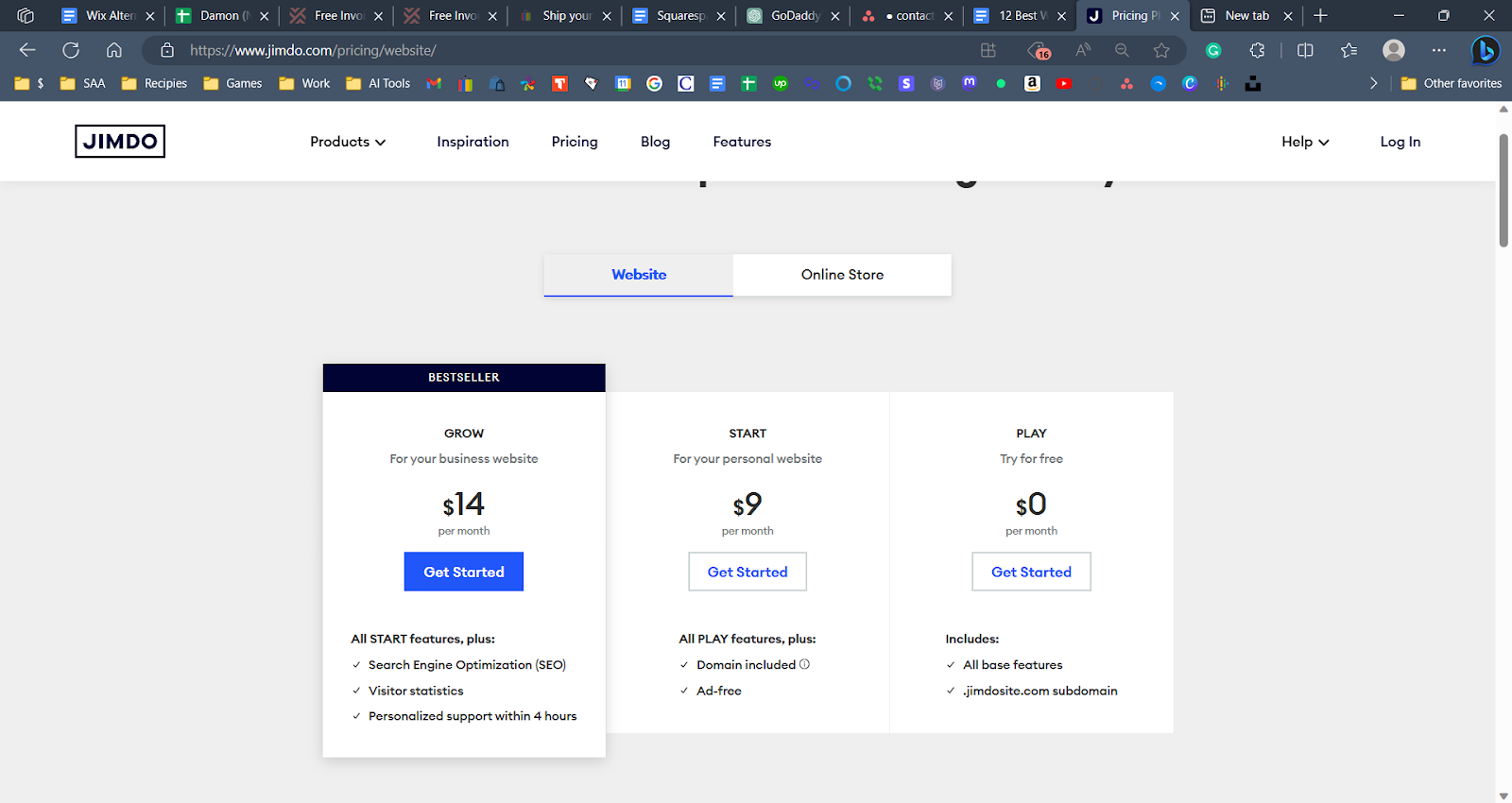Screen dimensions: 1512x803
Task: Open the Grammarly extension icon
Action: [1213, 50]
